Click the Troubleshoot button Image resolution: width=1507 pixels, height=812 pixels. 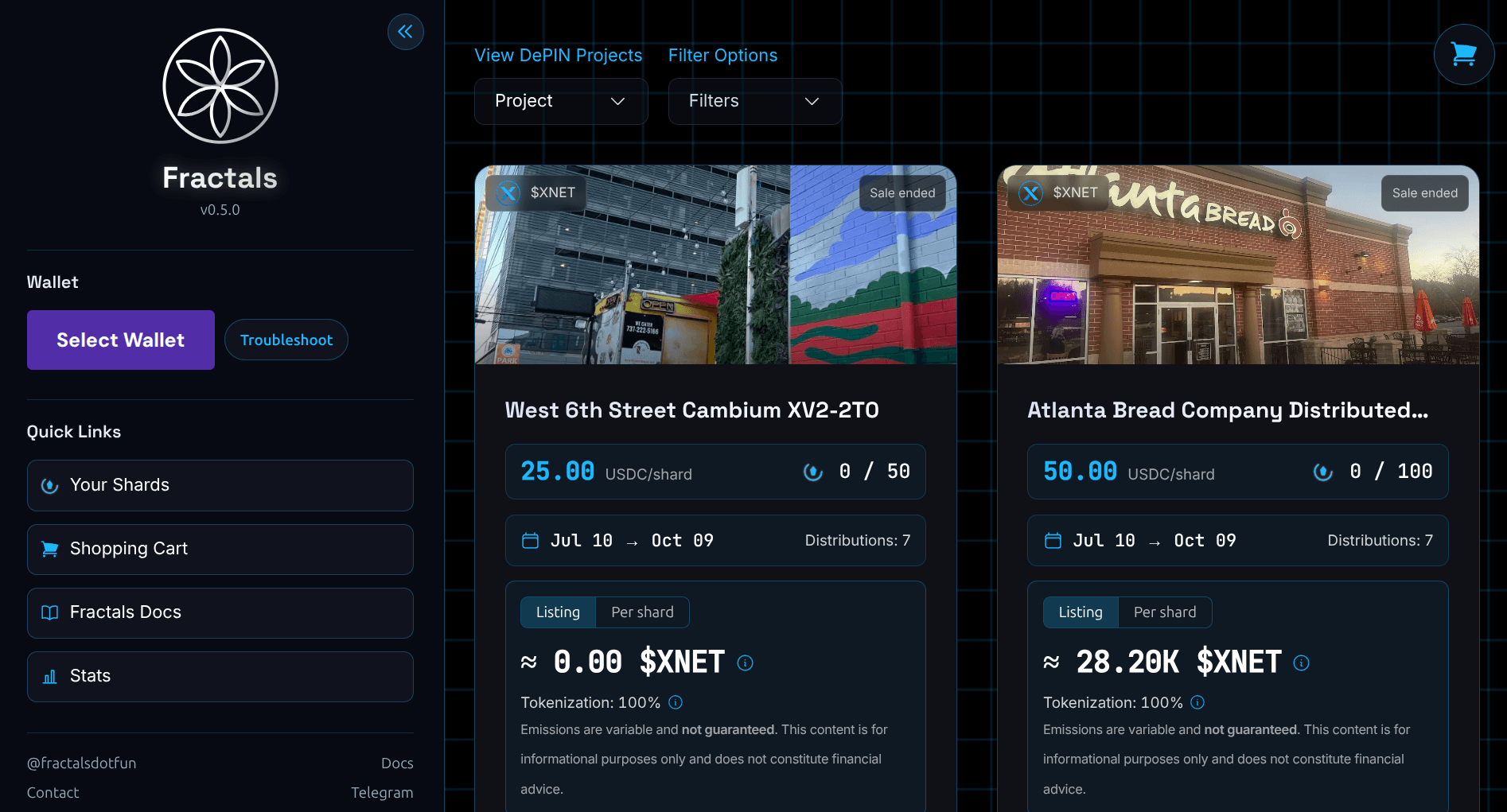[x=286, y=340]
